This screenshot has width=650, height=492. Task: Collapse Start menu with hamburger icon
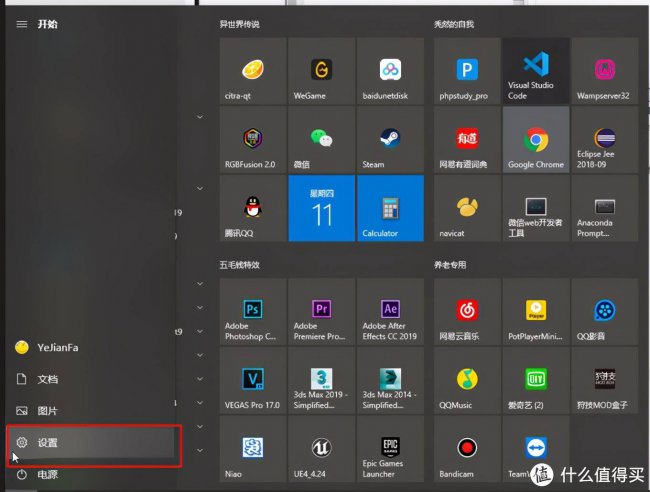[x=22, y=24]
